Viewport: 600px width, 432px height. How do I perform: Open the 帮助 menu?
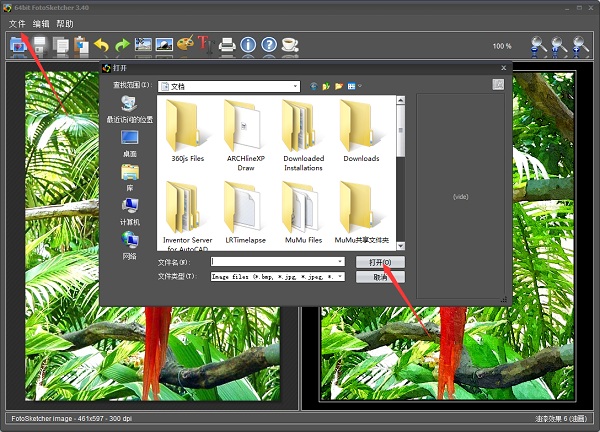tap(65, 23)
